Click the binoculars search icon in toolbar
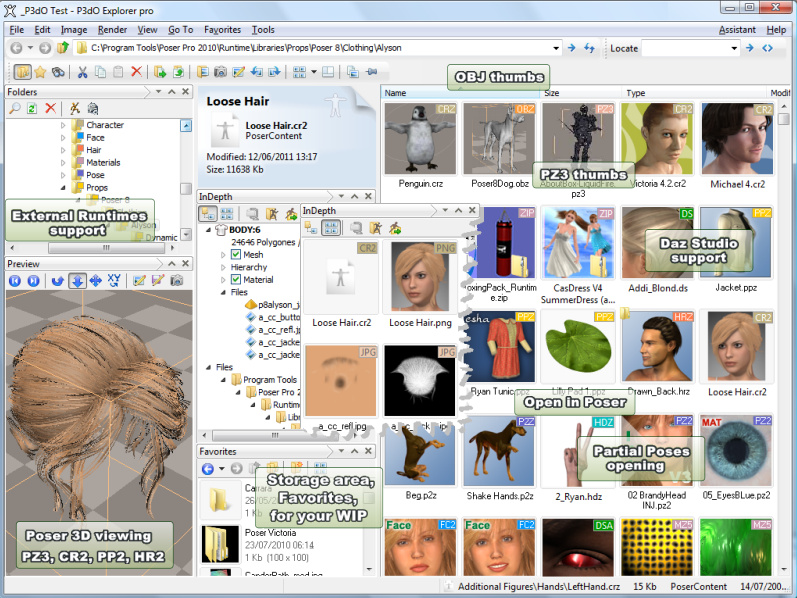 pos(58,72)
